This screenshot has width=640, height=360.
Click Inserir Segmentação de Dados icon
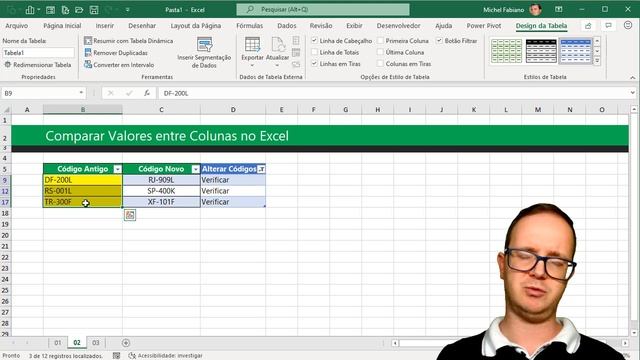pos(204,44)
